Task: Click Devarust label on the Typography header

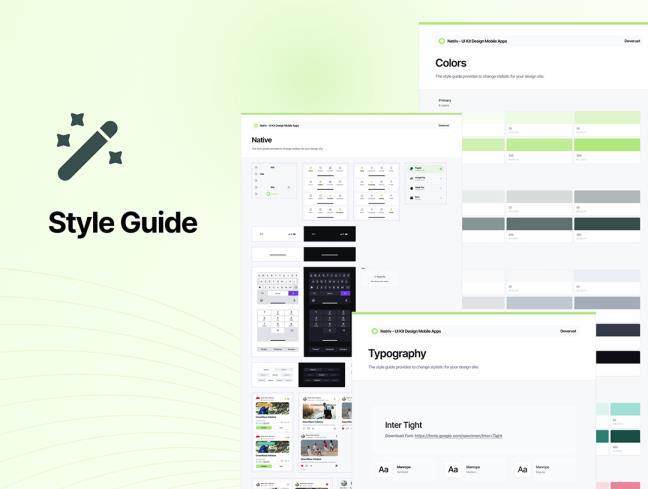Action: point(568,331)
